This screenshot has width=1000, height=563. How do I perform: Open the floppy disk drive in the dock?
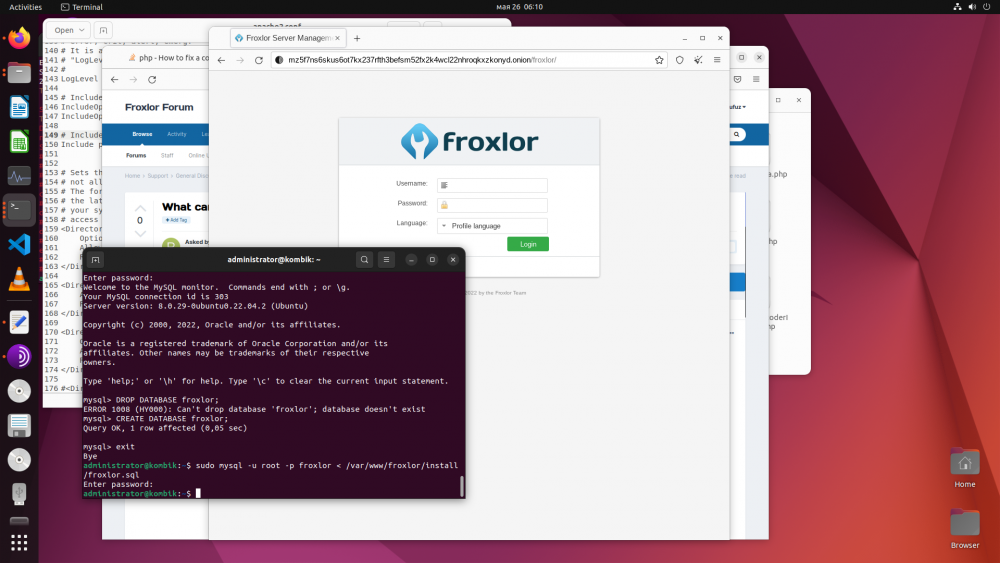point(19,425)
